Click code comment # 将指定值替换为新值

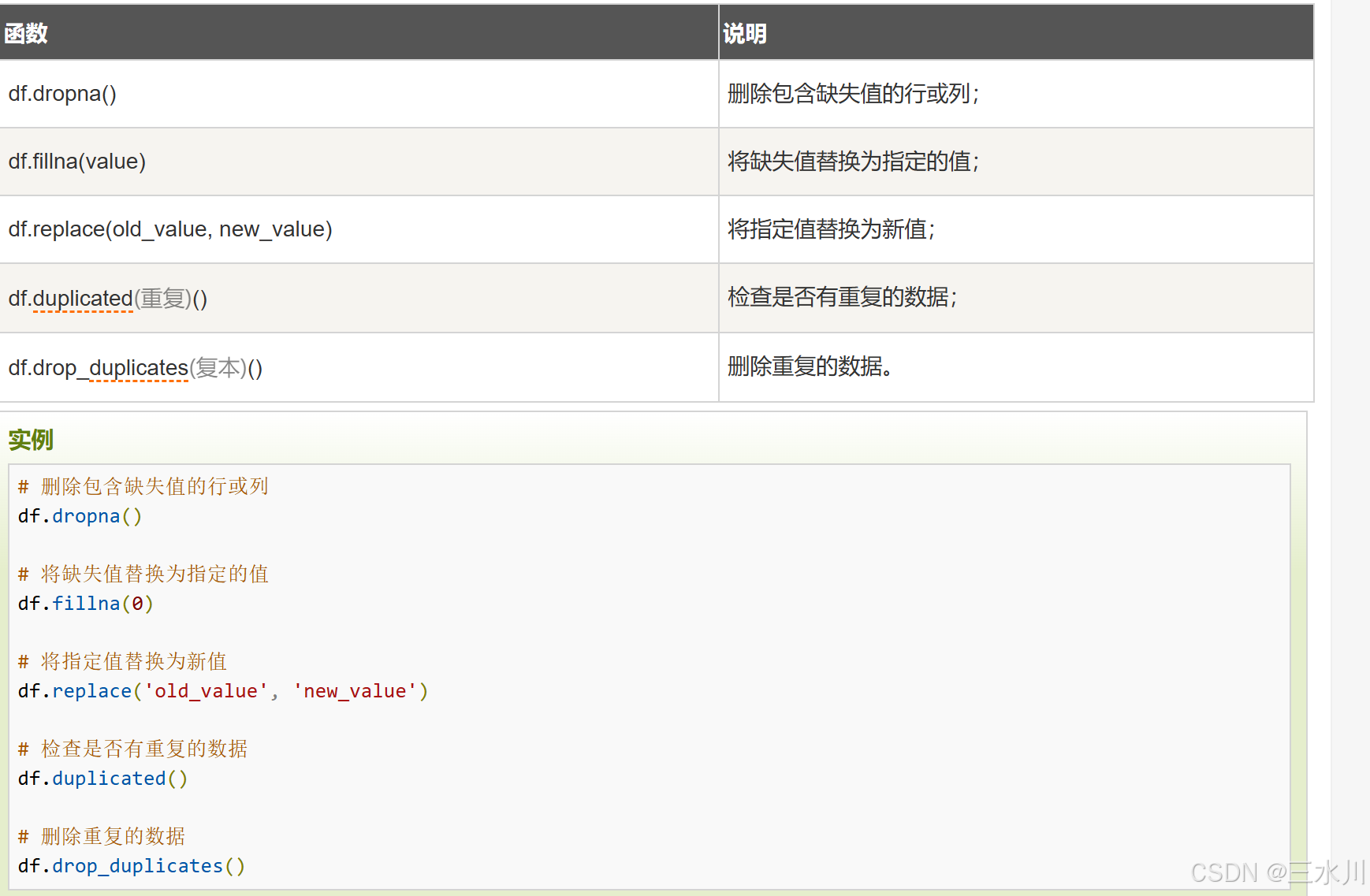pos(122,661)
